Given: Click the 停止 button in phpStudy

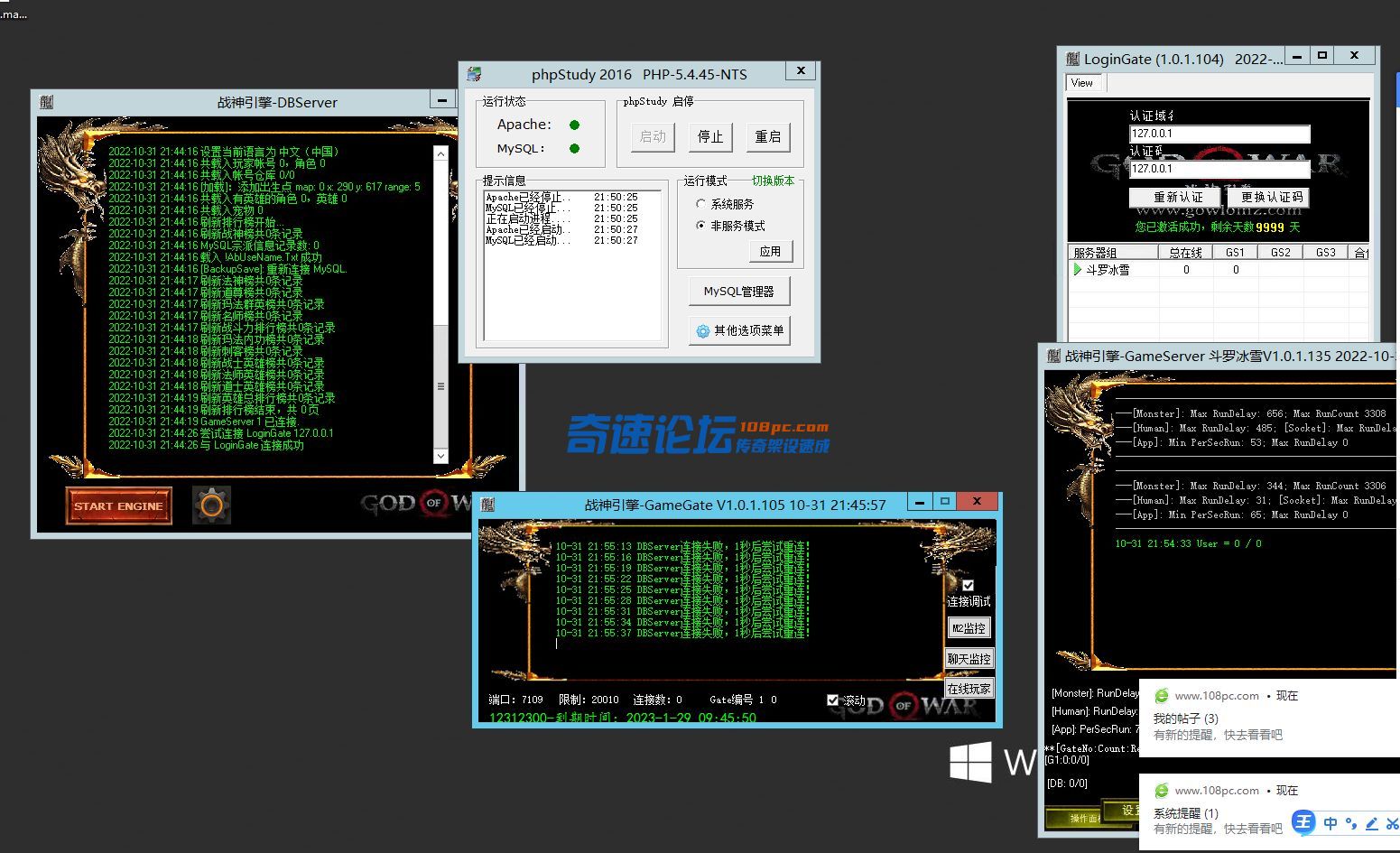Looking at the screenshot, I should point(710,136).
